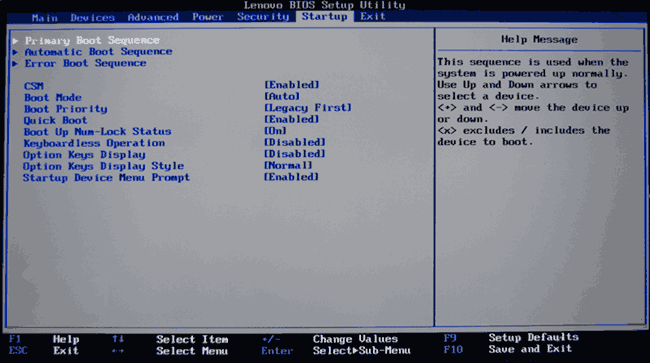650x363 pixels.
Task: Click the Startup tab
Action: point(325,17)
